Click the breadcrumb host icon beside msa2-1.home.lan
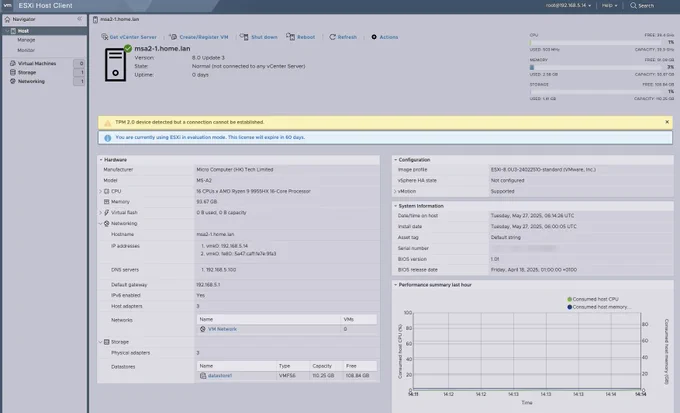 point(95,20)
